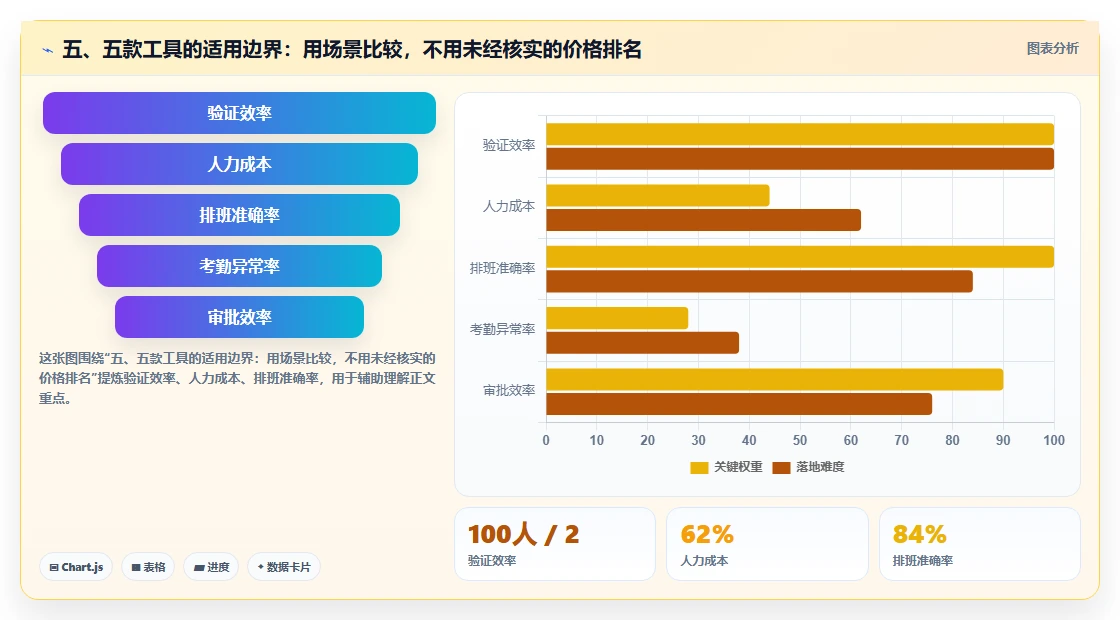
Task: Select the 考勤异常率 funnel block
Action: pos(239,266)
